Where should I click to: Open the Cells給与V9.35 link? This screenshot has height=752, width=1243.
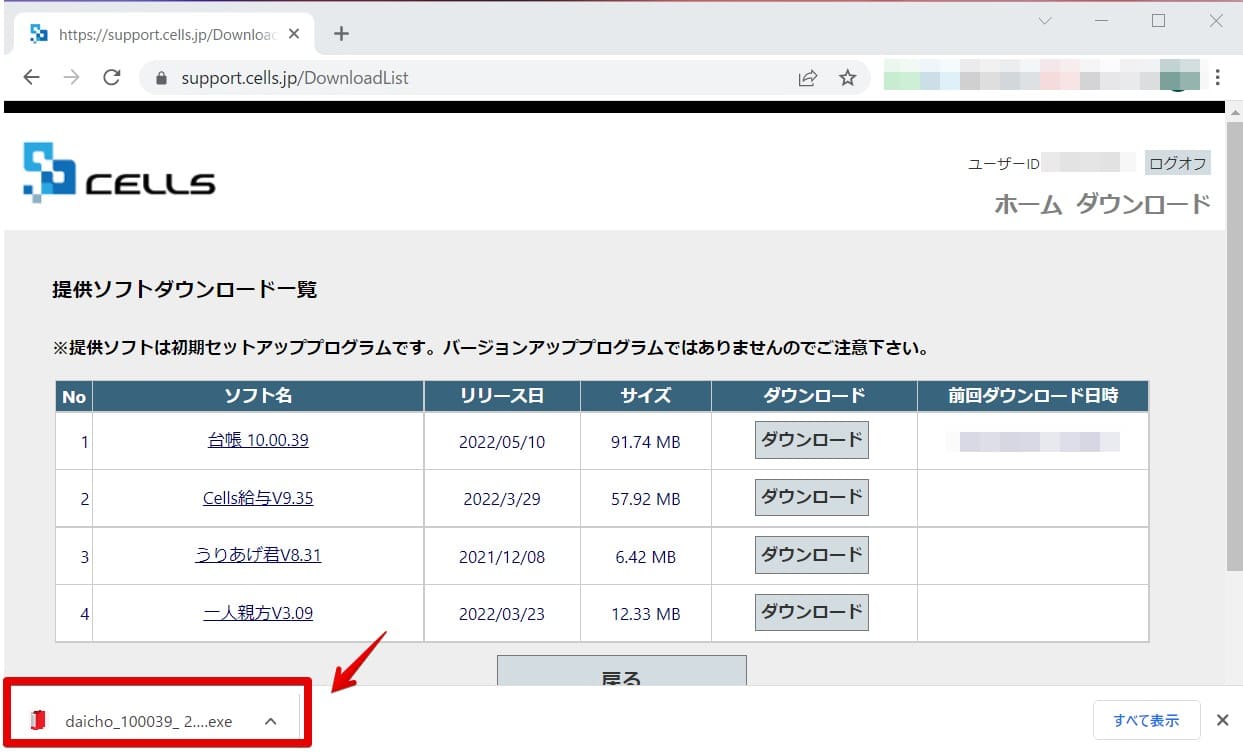(258, 497)
